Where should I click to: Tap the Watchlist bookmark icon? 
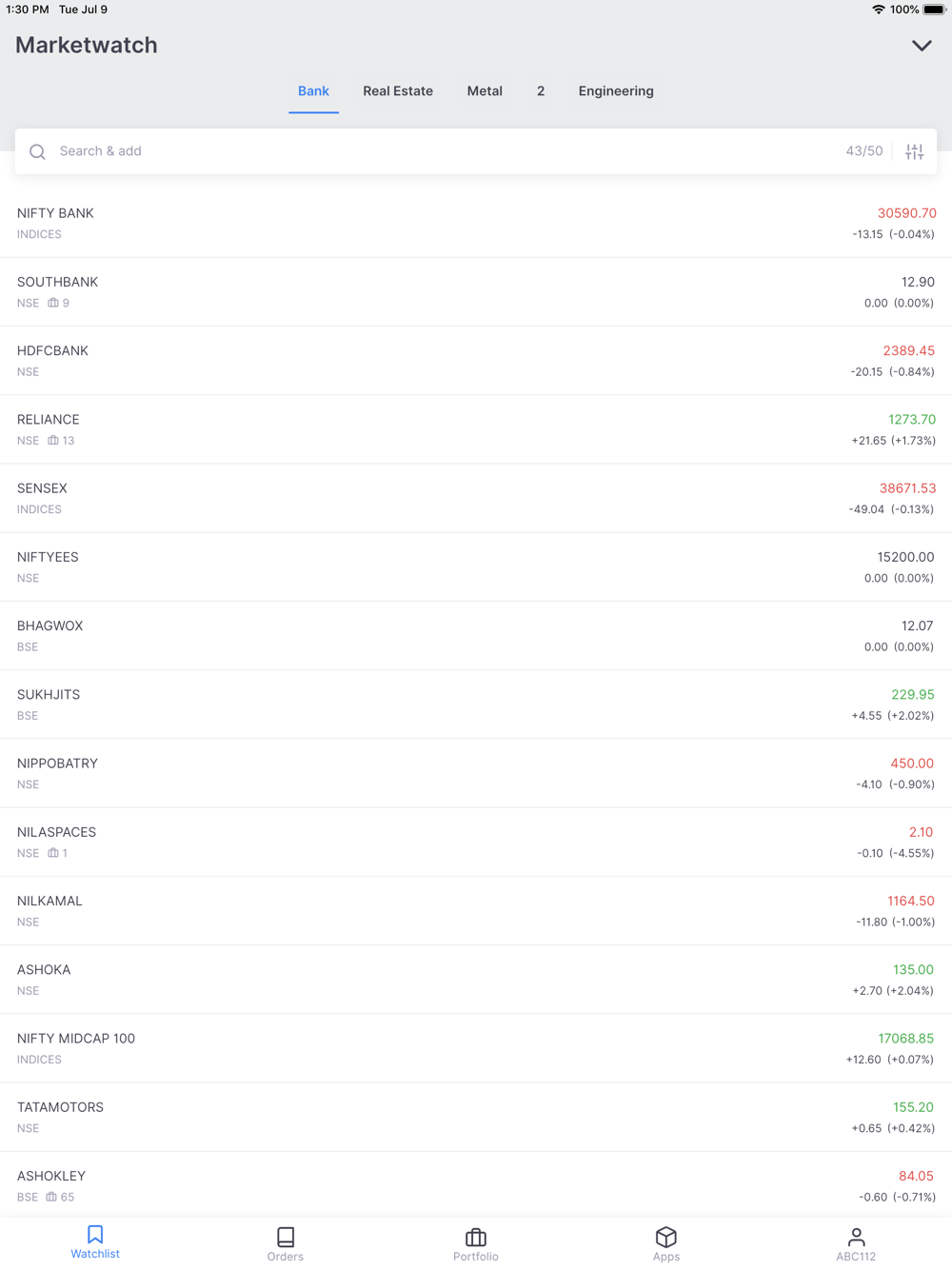[x=95, y=1235]
